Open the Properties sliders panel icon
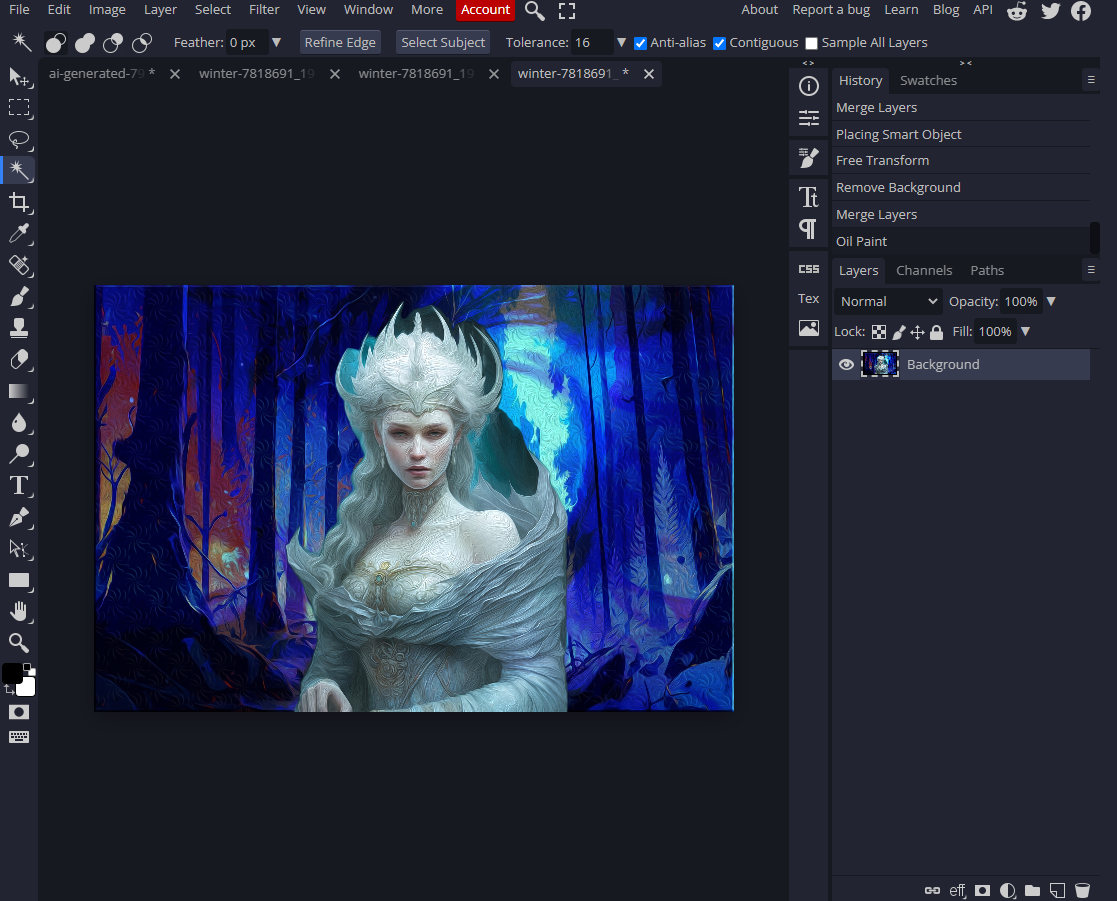This screenshot has height=901, width=1117. pyautogui.click(x=809, y=118)
